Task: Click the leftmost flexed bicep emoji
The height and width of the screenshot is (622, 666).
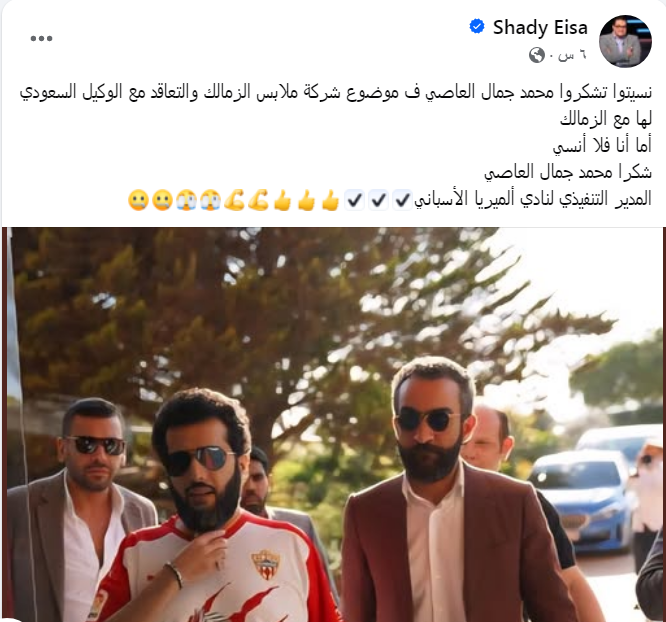Action: [234, 200]
